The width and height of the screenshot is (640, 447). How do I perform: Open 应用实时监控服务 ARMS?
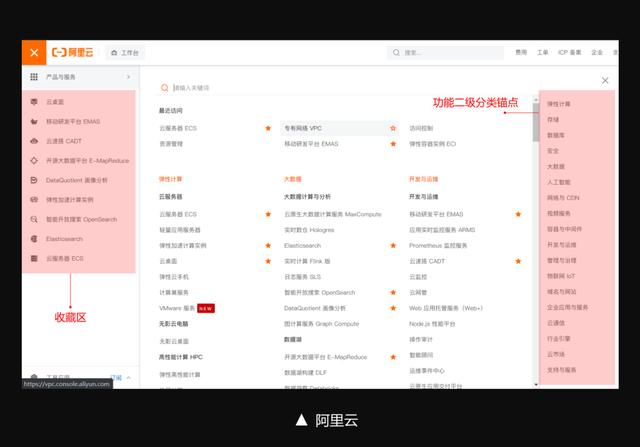coord(442,230)
